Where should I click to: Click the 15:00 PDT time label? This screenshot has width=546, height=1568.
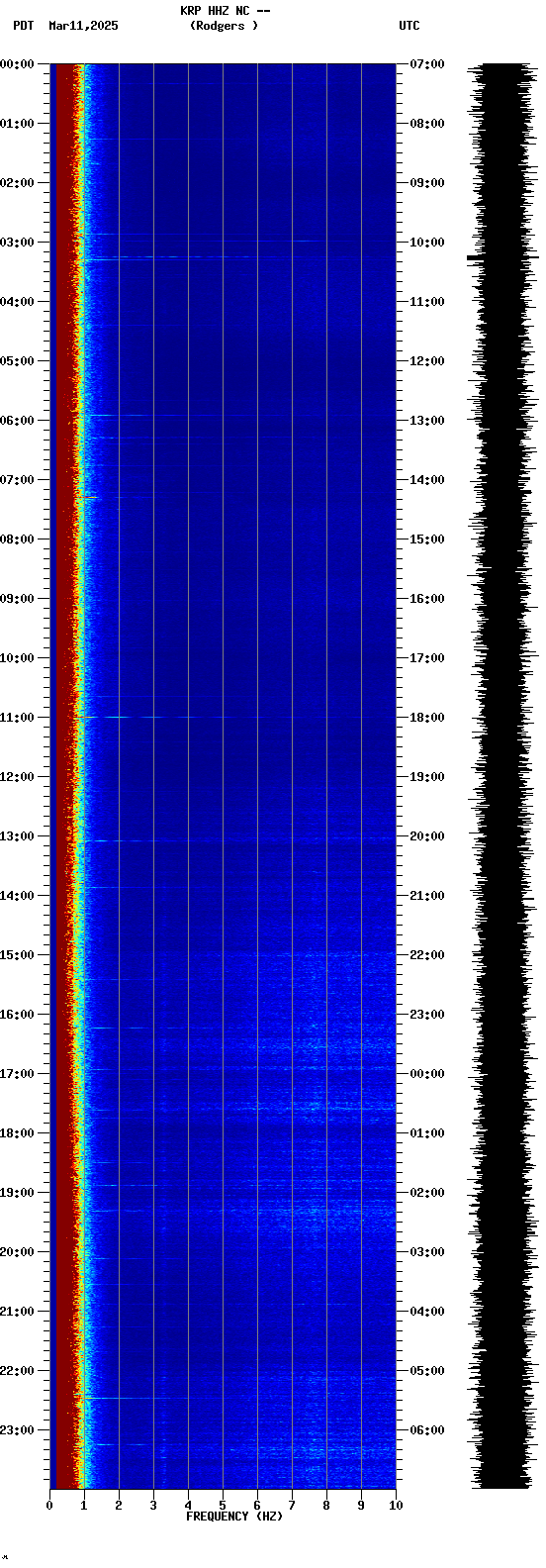[17, 955]
